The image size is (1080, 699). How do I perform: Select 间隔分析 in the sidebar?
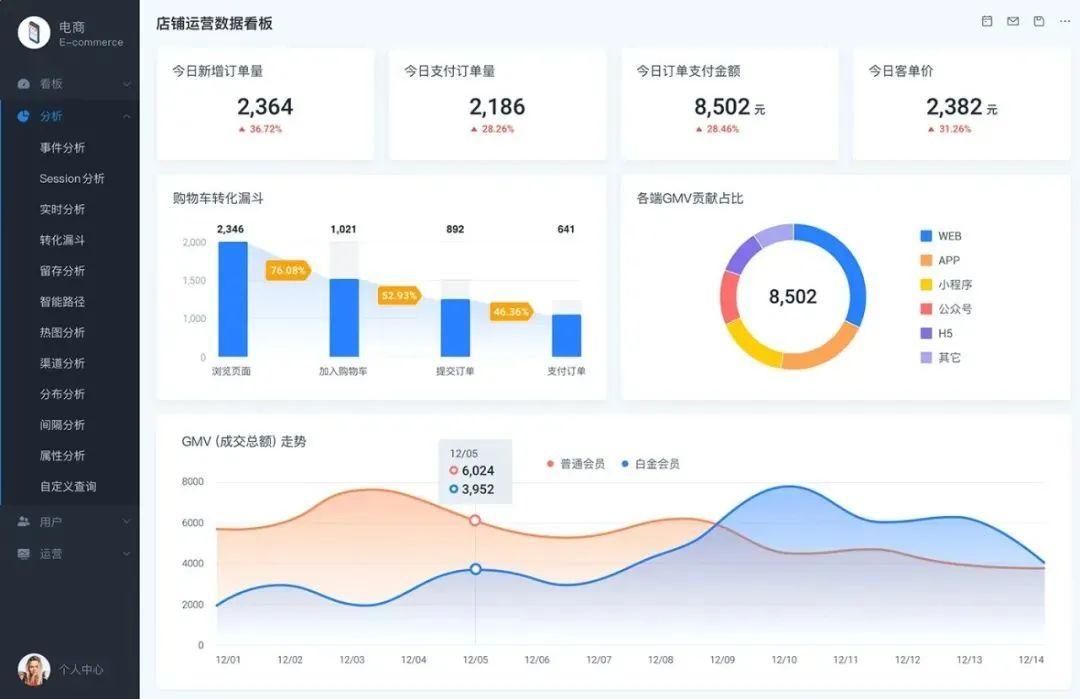coord(62,425)
